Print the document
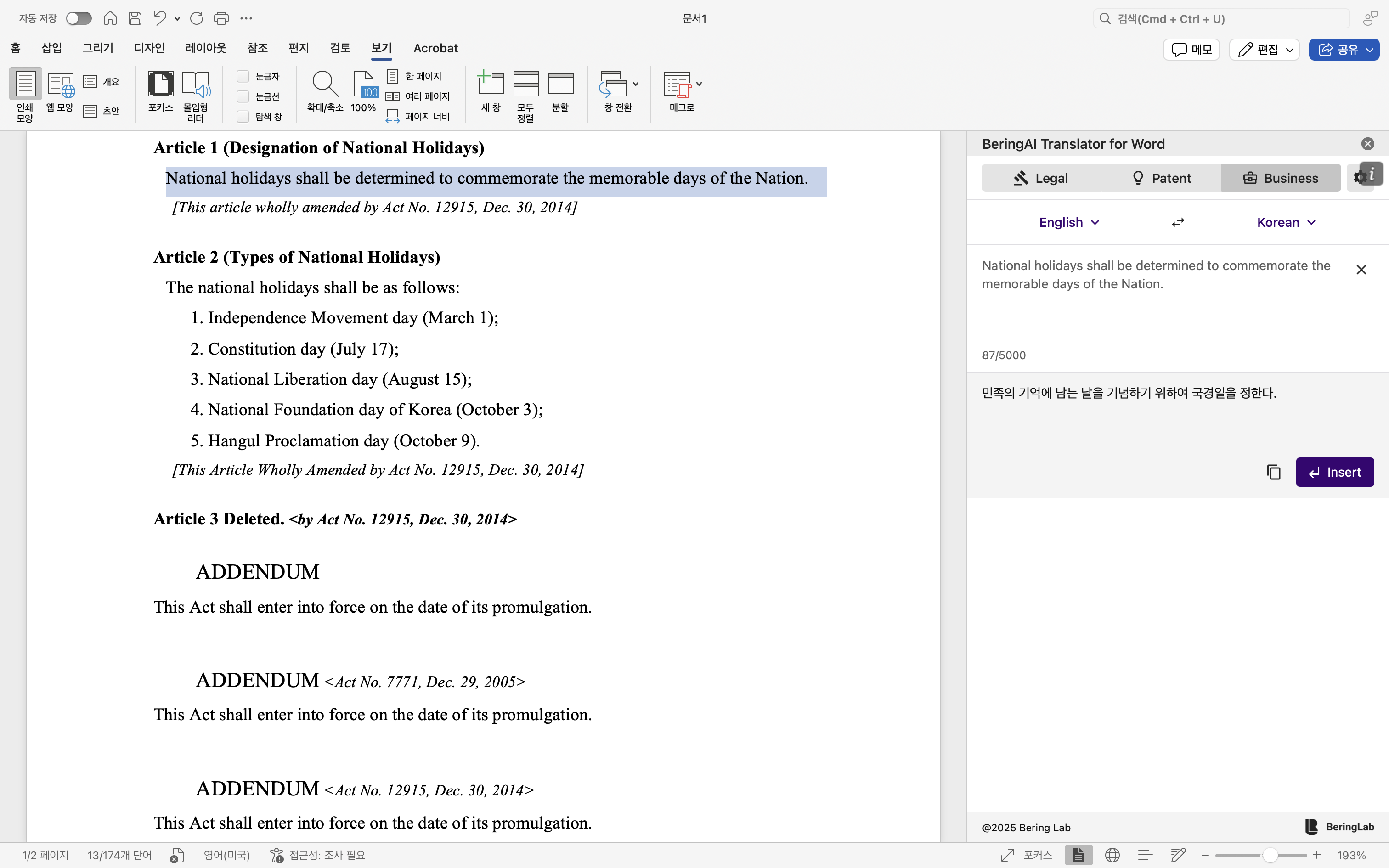This screenshot has height=868, width=1389. pyautogui.click(x=221, y=18)
